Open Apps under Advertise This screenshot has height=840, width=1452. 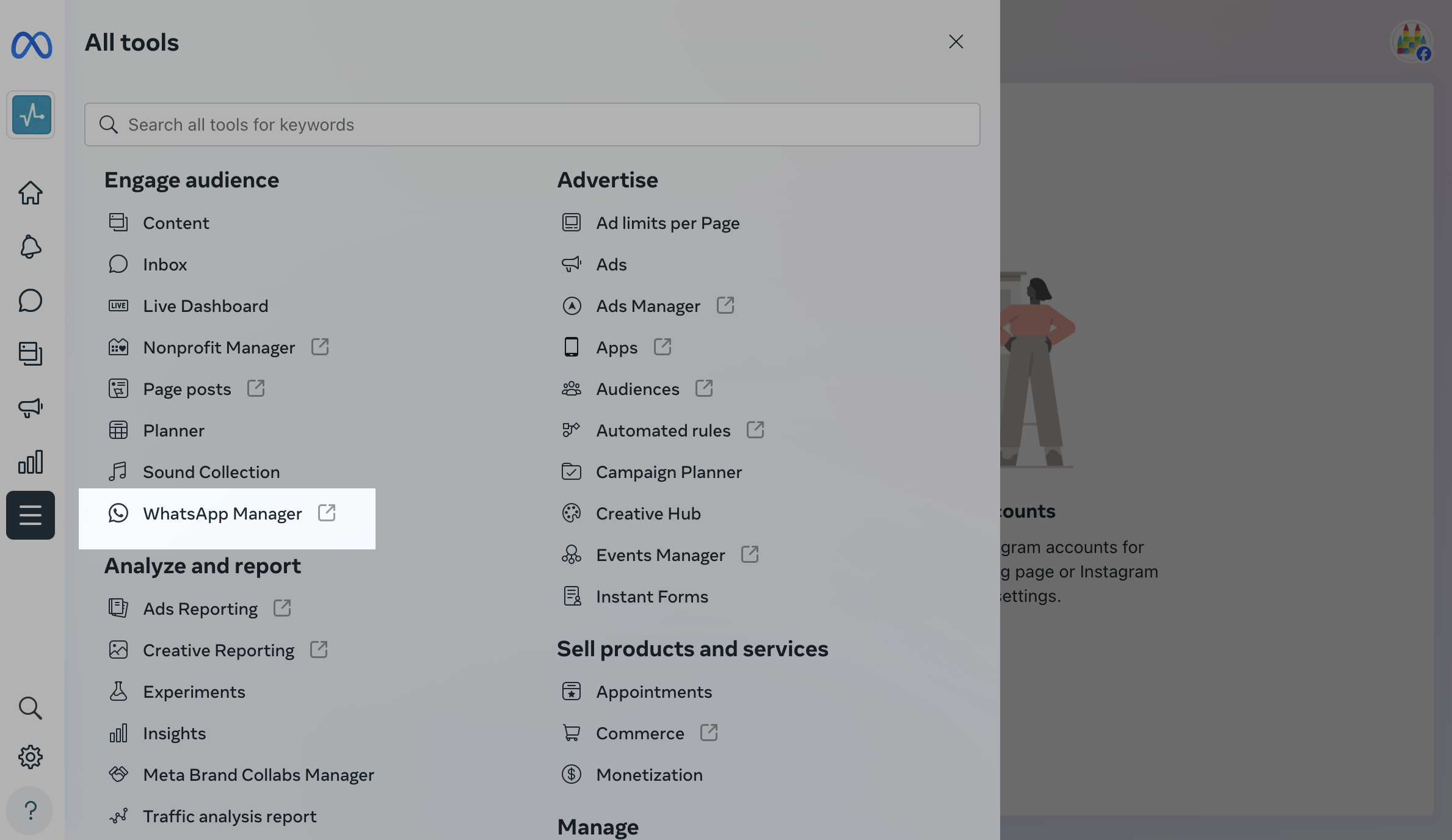pyautogui.click(x=617, y=347)
